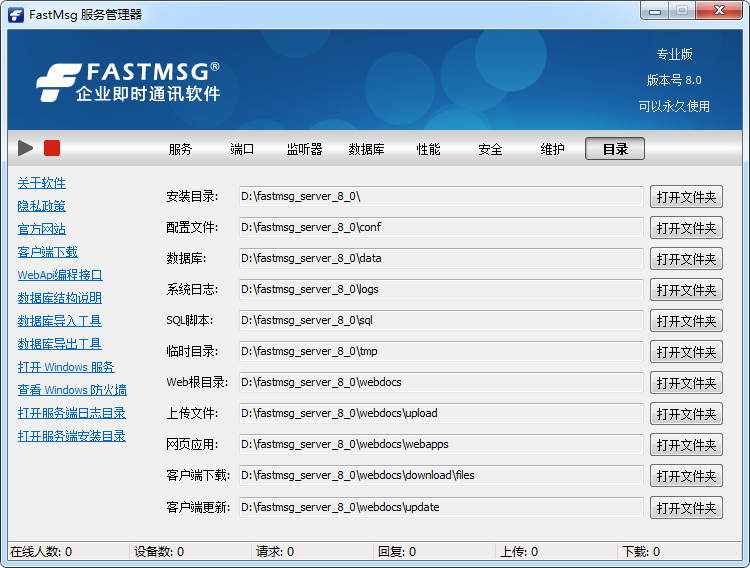This screenshot has width=750, height=568.
Task: Open the 监听器 tab
Action: 304,149
